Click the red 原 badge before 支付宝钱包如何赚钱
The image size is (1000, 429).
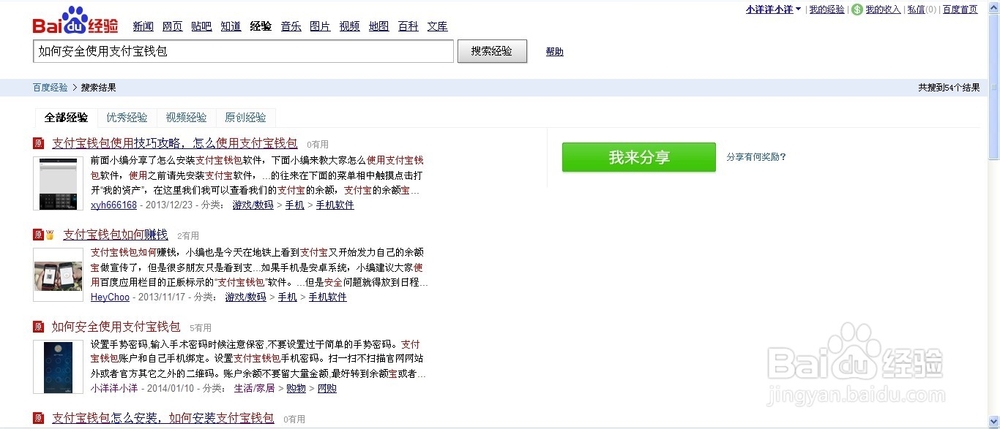[x=38, y=235]
